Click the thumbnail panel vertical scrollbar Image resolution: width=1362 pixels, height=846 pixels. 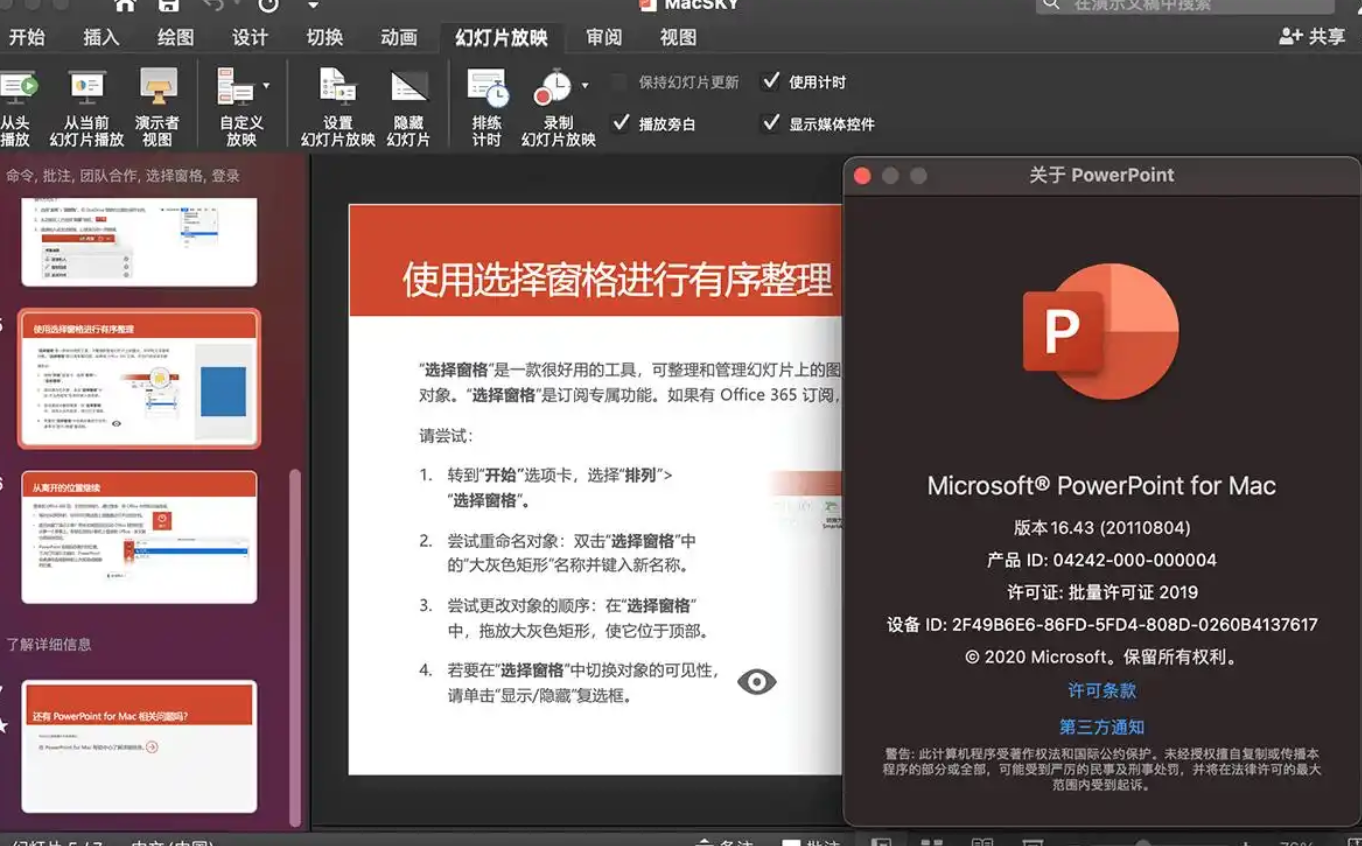(x=295, y=647)
